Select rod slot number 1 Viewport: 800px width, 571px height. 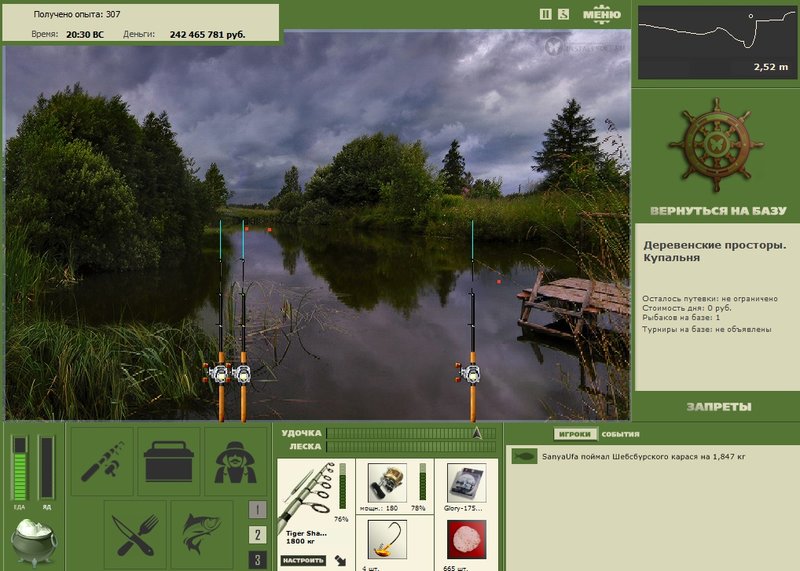coord(257,509)
